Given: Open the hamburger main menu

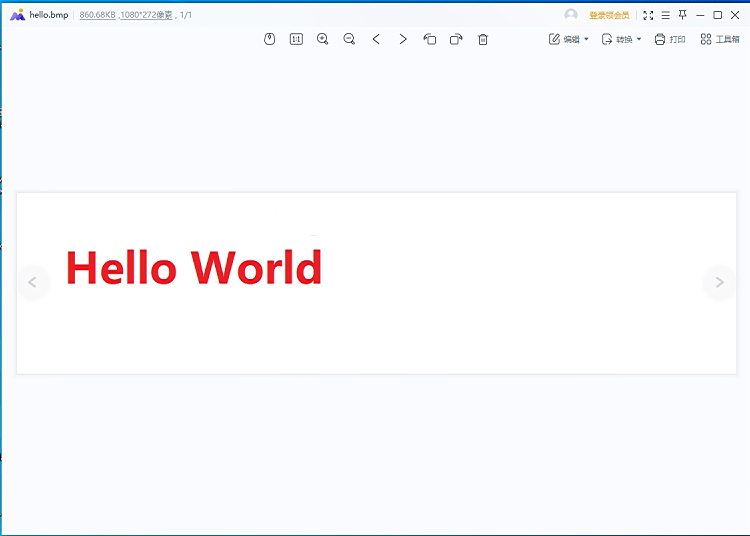Looking at the screenshot, I should point(666,15).
